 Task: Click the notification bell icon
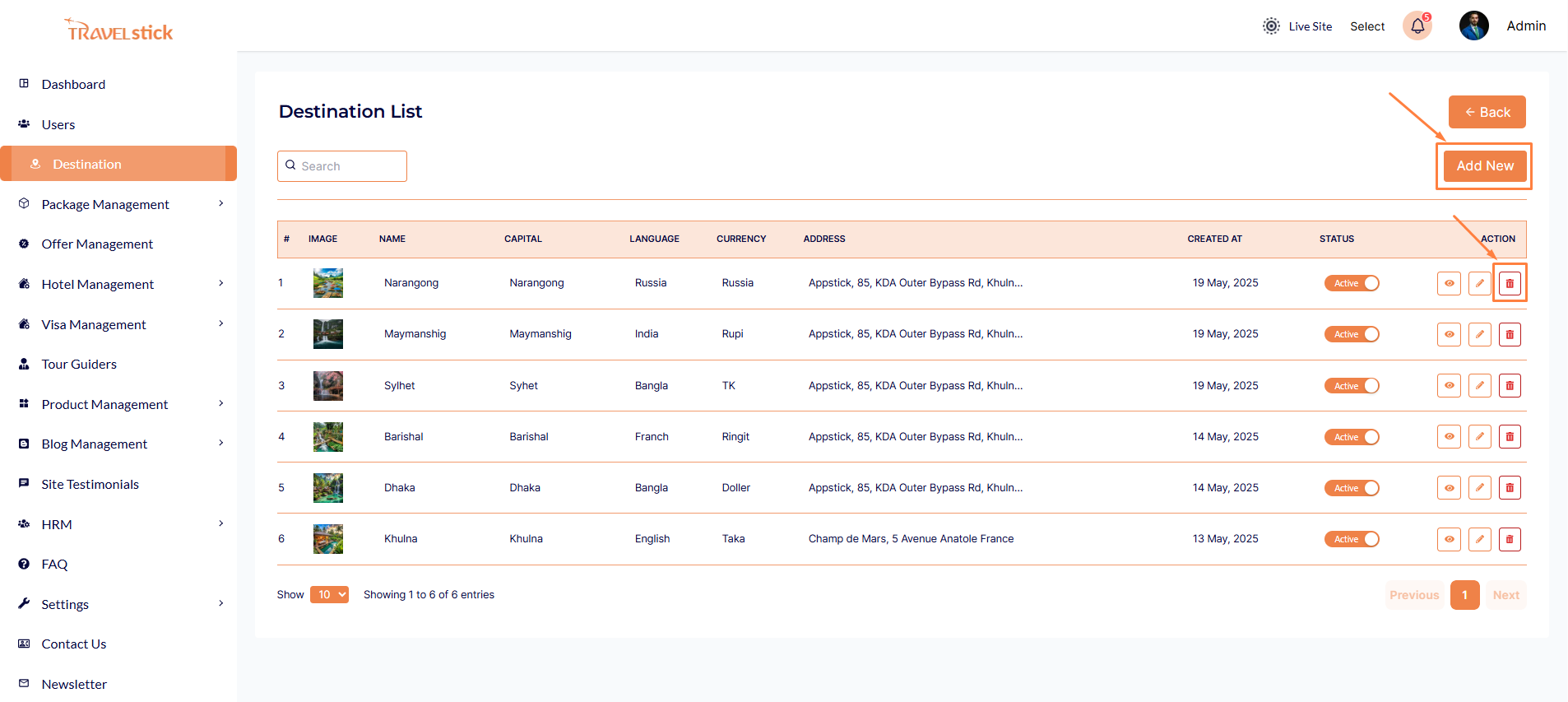pos(1417,26)
